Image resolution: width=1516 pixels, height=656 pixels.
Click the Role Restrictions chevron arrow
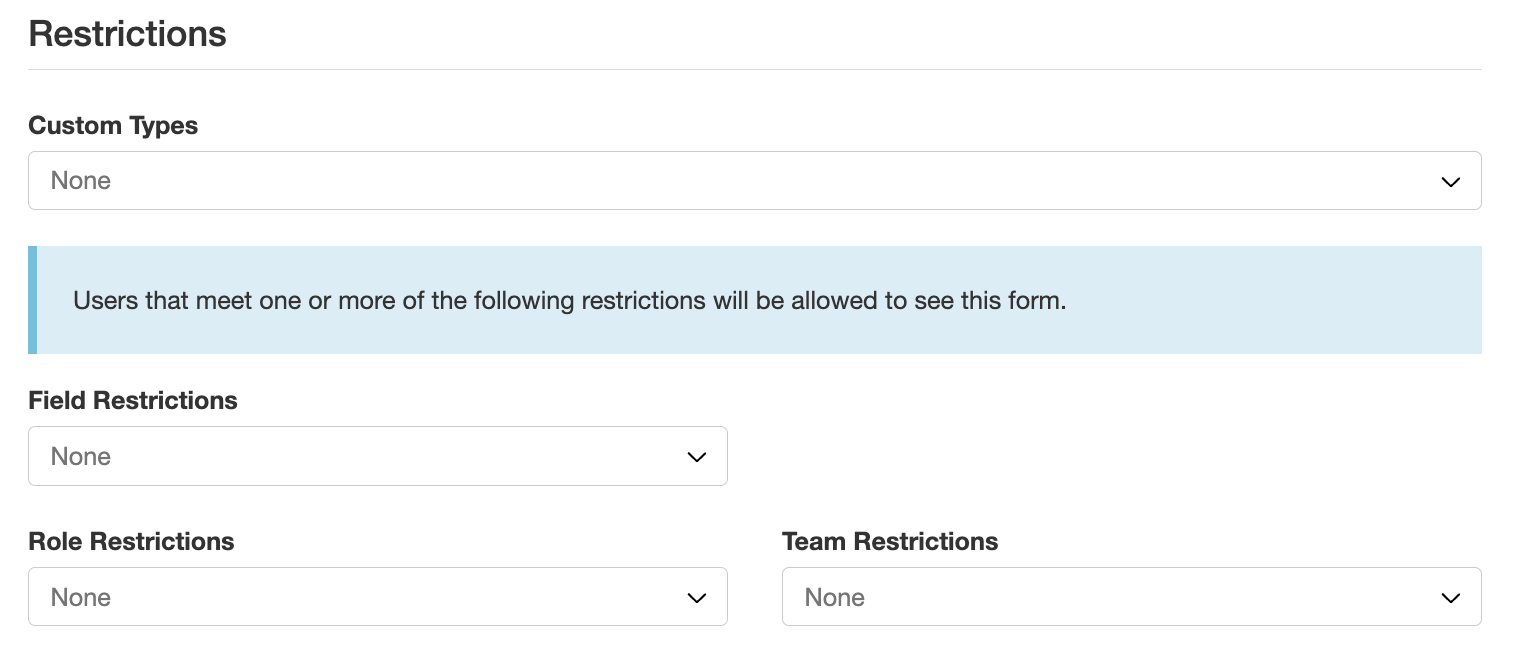click(696, 598)
